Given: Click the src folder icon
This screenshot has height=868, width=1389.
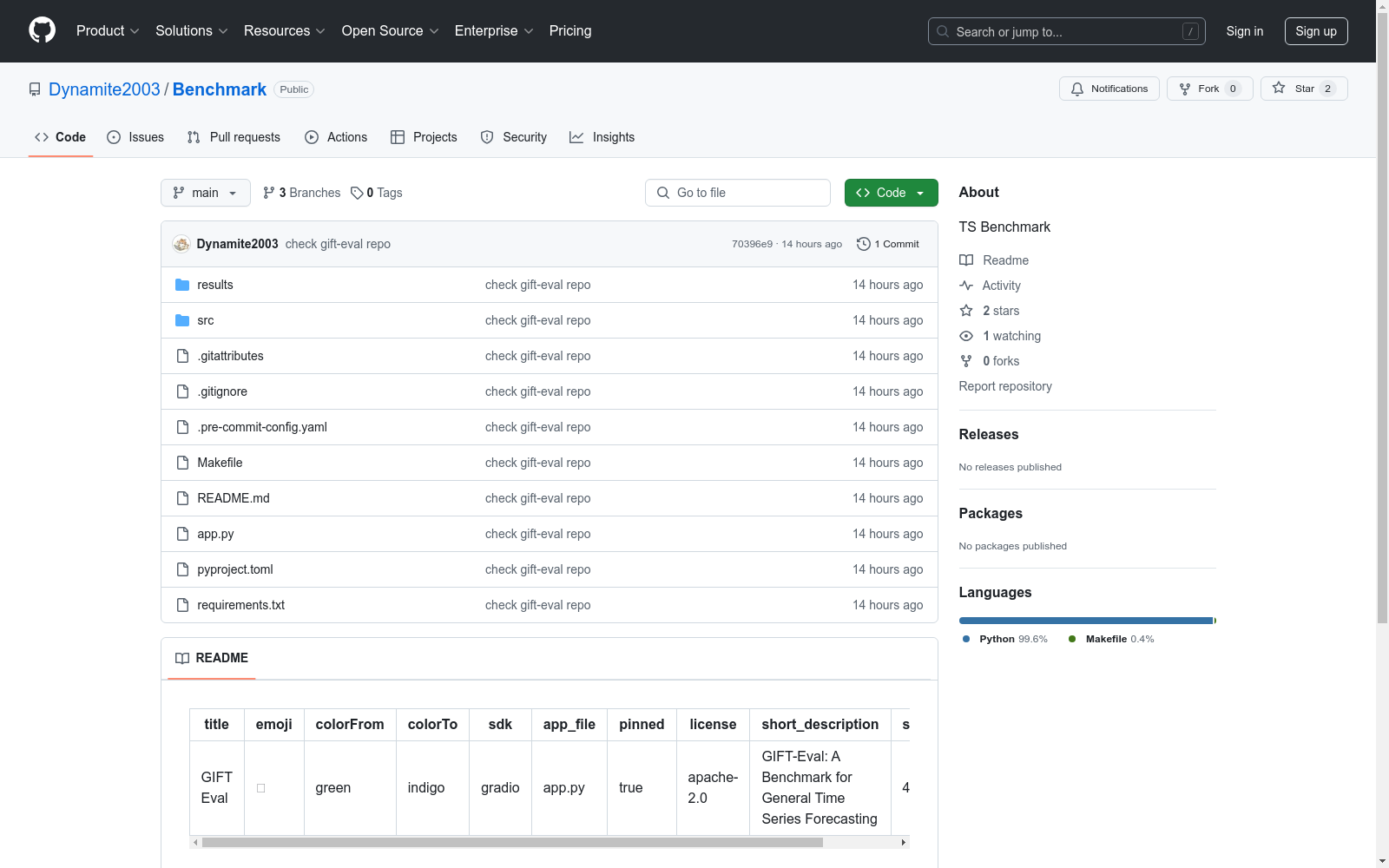Looking at the screenshot, I should [x=182, y=320].
